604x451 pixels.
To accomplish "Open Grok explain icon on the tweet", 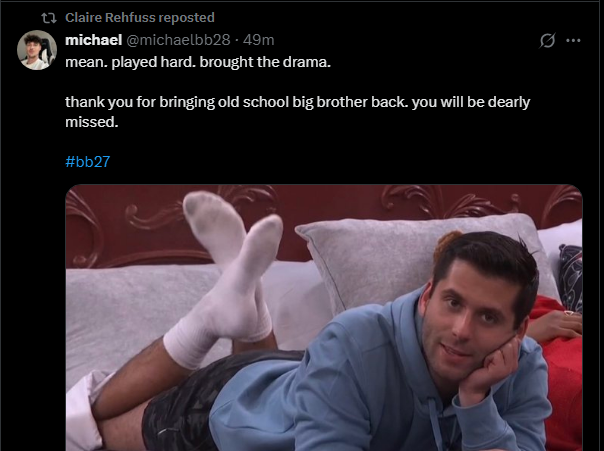I will tap(547, 40).
